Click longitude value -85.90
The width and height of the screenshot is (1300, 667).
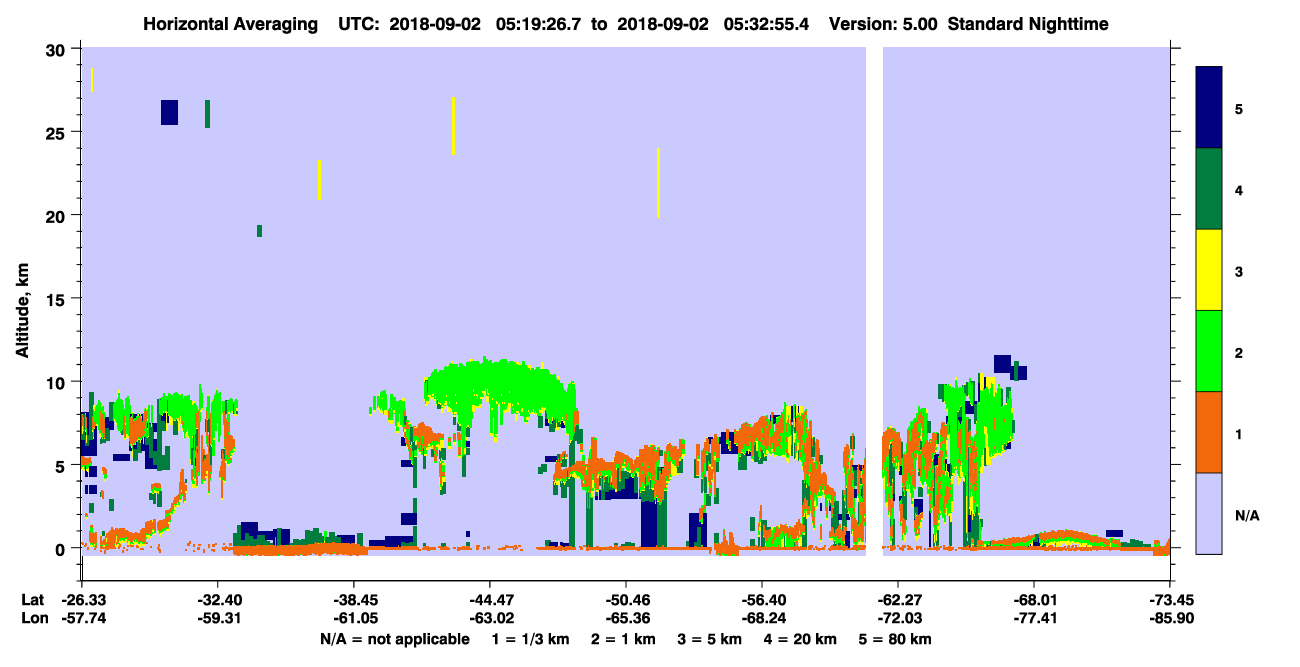(x=1170, y=619)
